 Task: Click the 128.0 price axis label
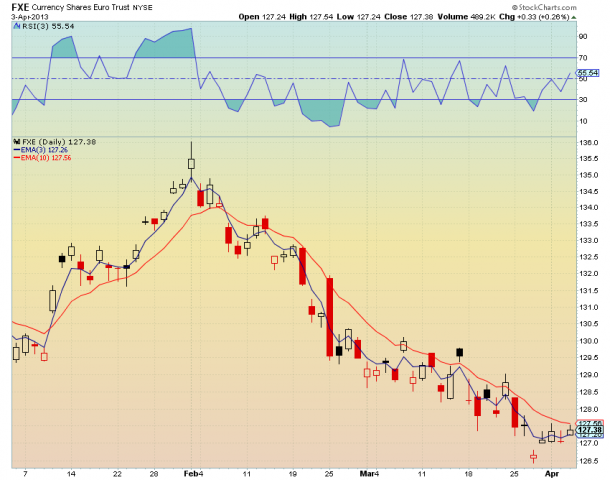(589, 410)
